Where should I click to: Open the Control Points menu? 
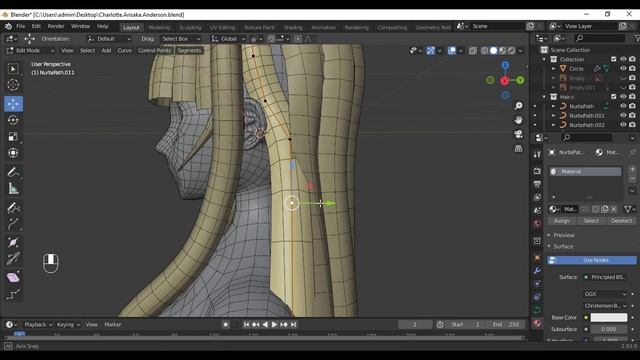pos(154,51)
